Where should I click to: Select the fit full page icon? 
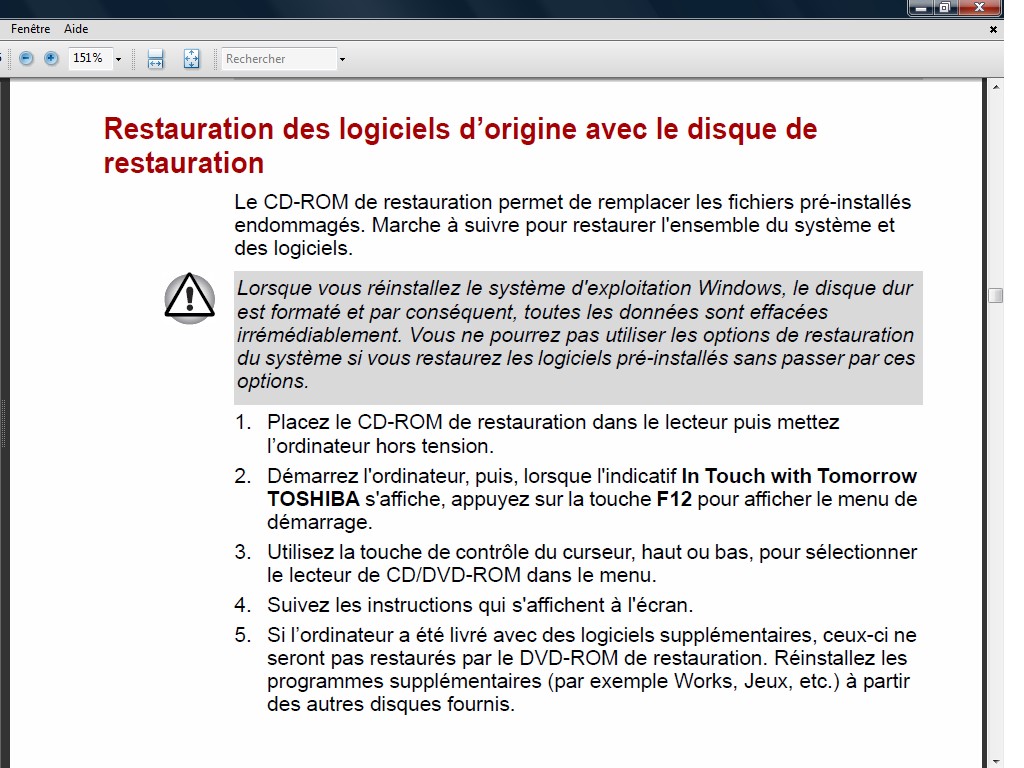coord(192,59)
